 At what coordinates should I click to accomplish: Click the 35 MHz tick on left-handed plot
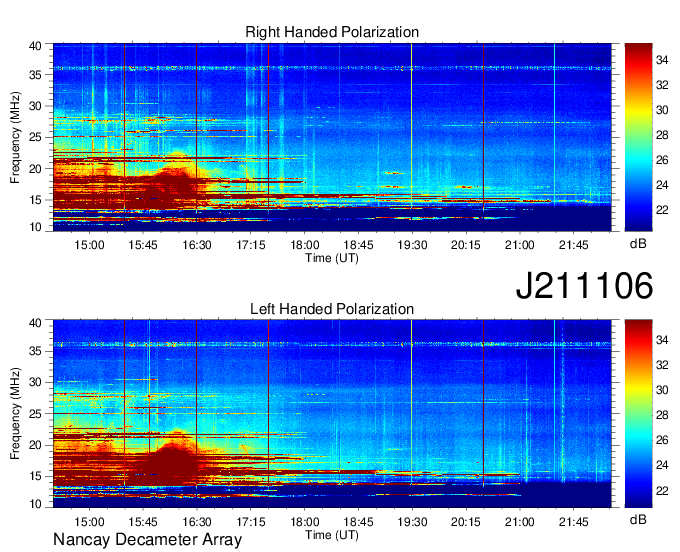pos(35,351)
